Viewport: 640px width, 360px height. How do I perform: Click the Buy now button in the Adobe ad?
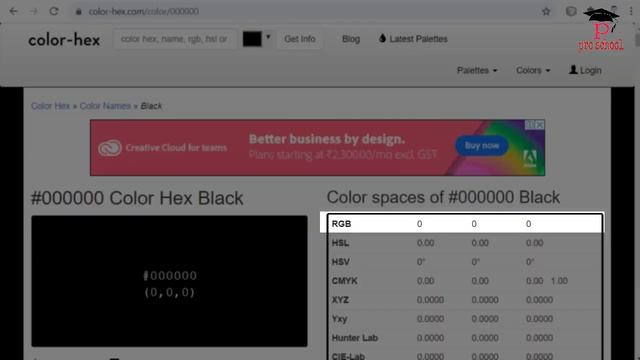point(482,146)
